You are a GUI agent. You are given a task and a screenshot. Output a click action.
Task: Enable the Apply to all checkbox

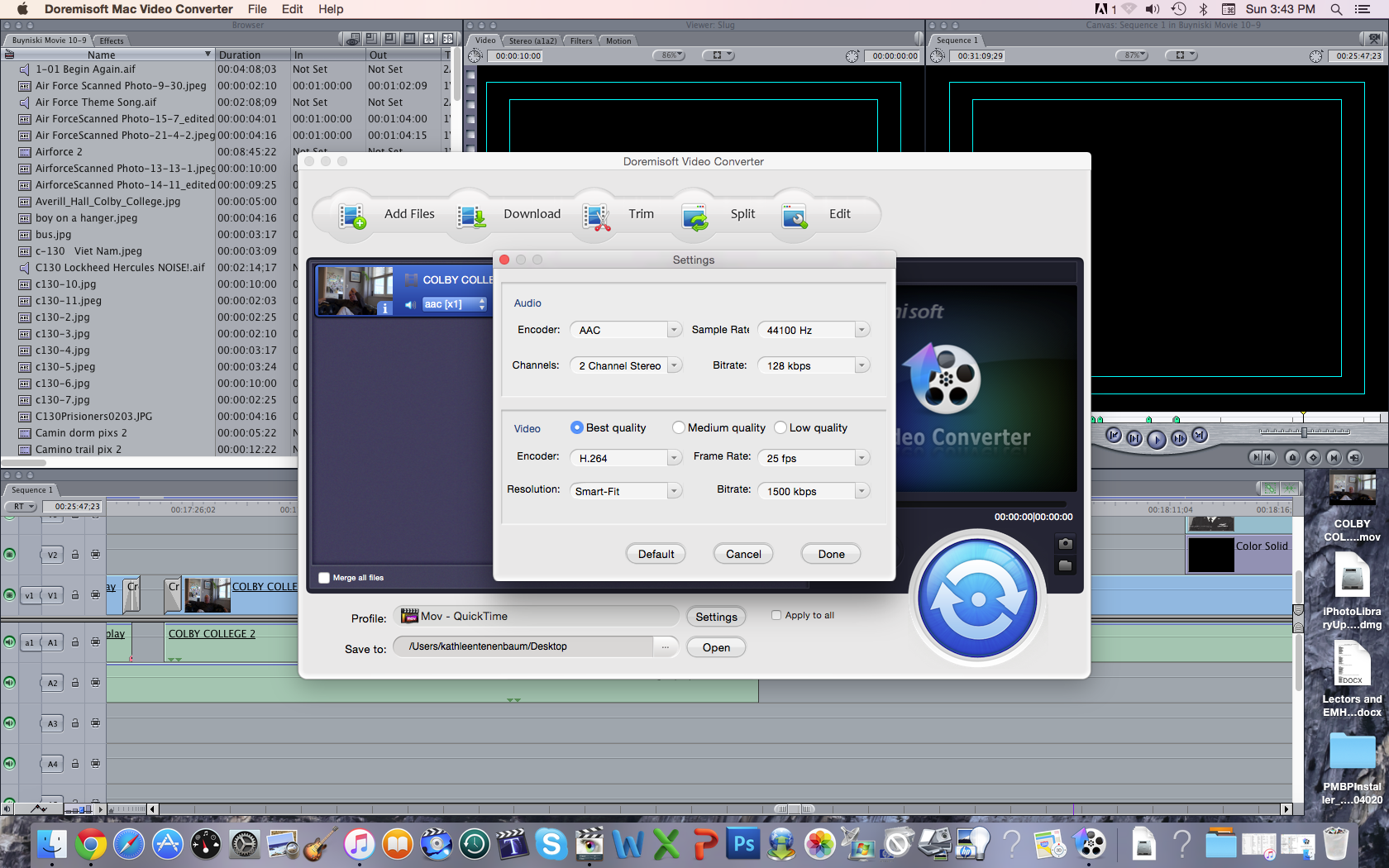click(776, 615)
